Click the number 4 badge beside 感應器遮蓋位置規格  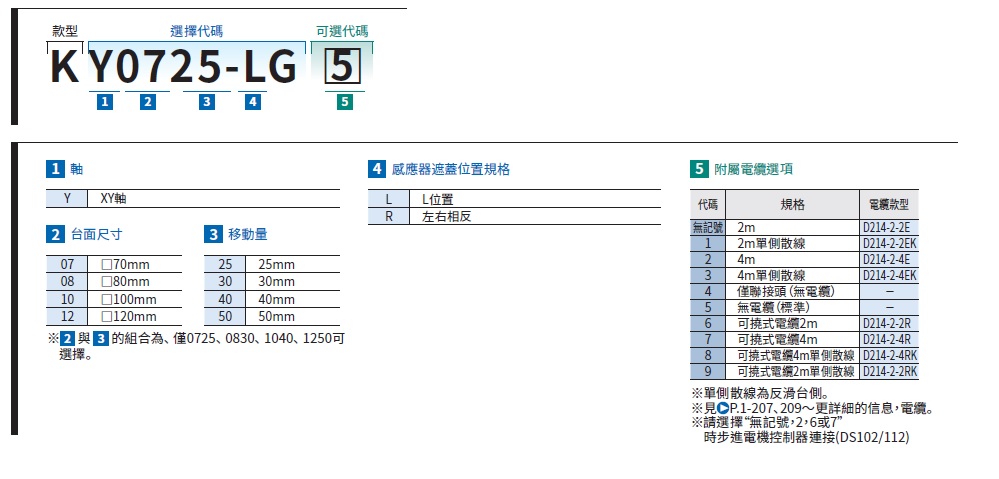[377, 169]
